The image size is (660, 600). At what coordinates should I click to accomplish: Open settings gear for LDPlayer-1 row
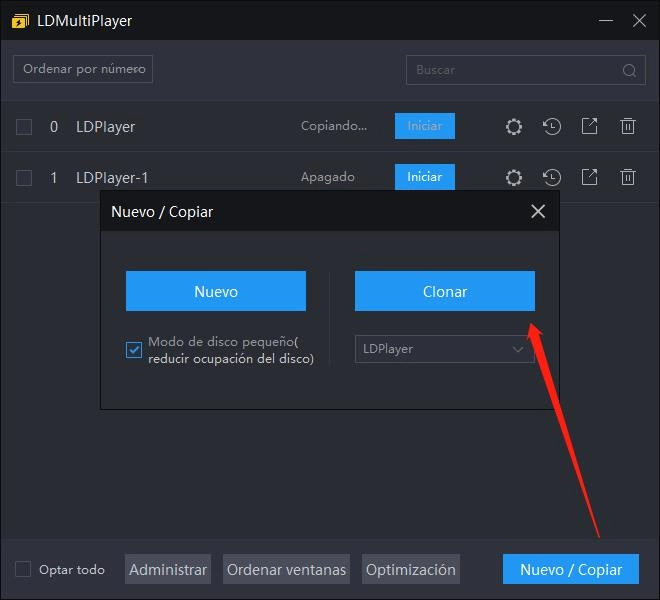[x=514, y=177]
